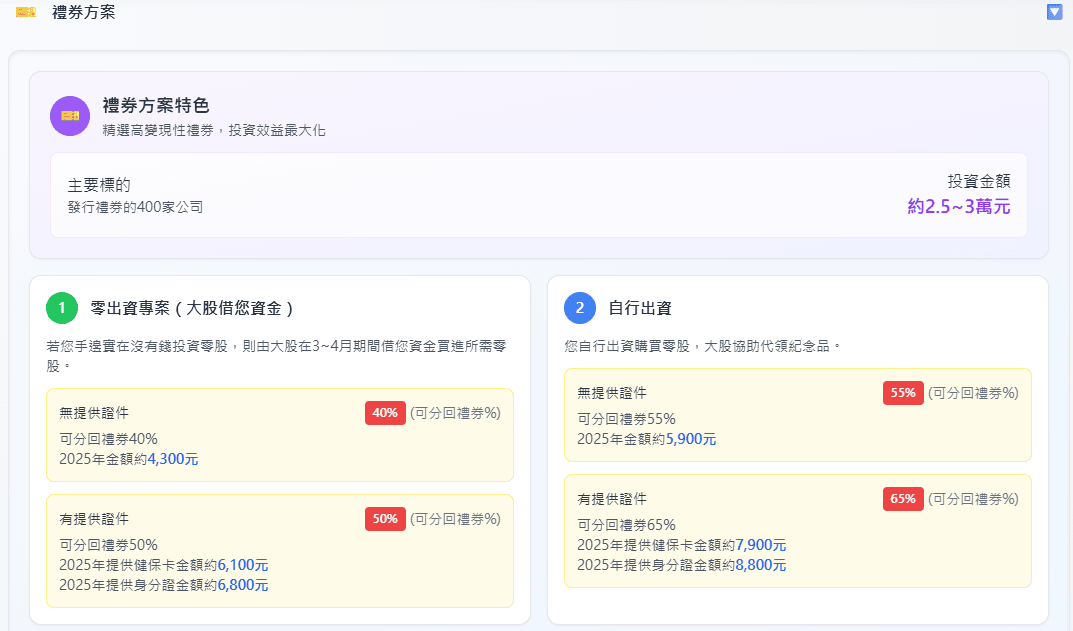Click the 7,900元 health card amount

coord(761,545)
